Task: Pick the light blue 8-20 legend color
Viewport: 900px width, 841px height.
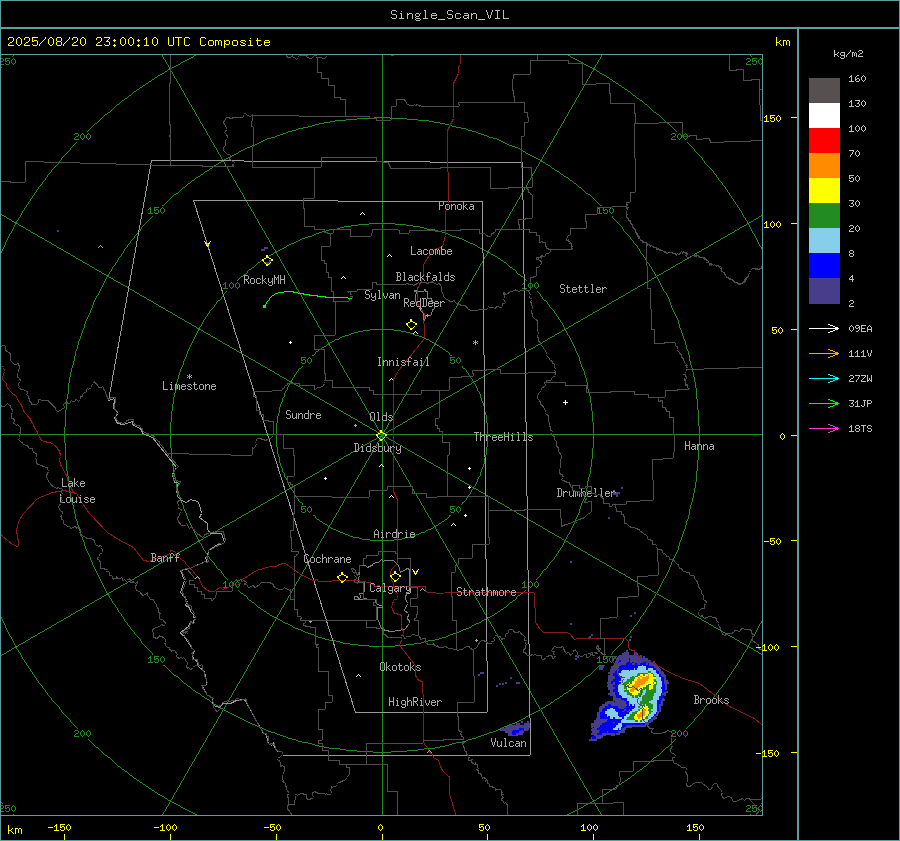Action: tap(824, 241)
